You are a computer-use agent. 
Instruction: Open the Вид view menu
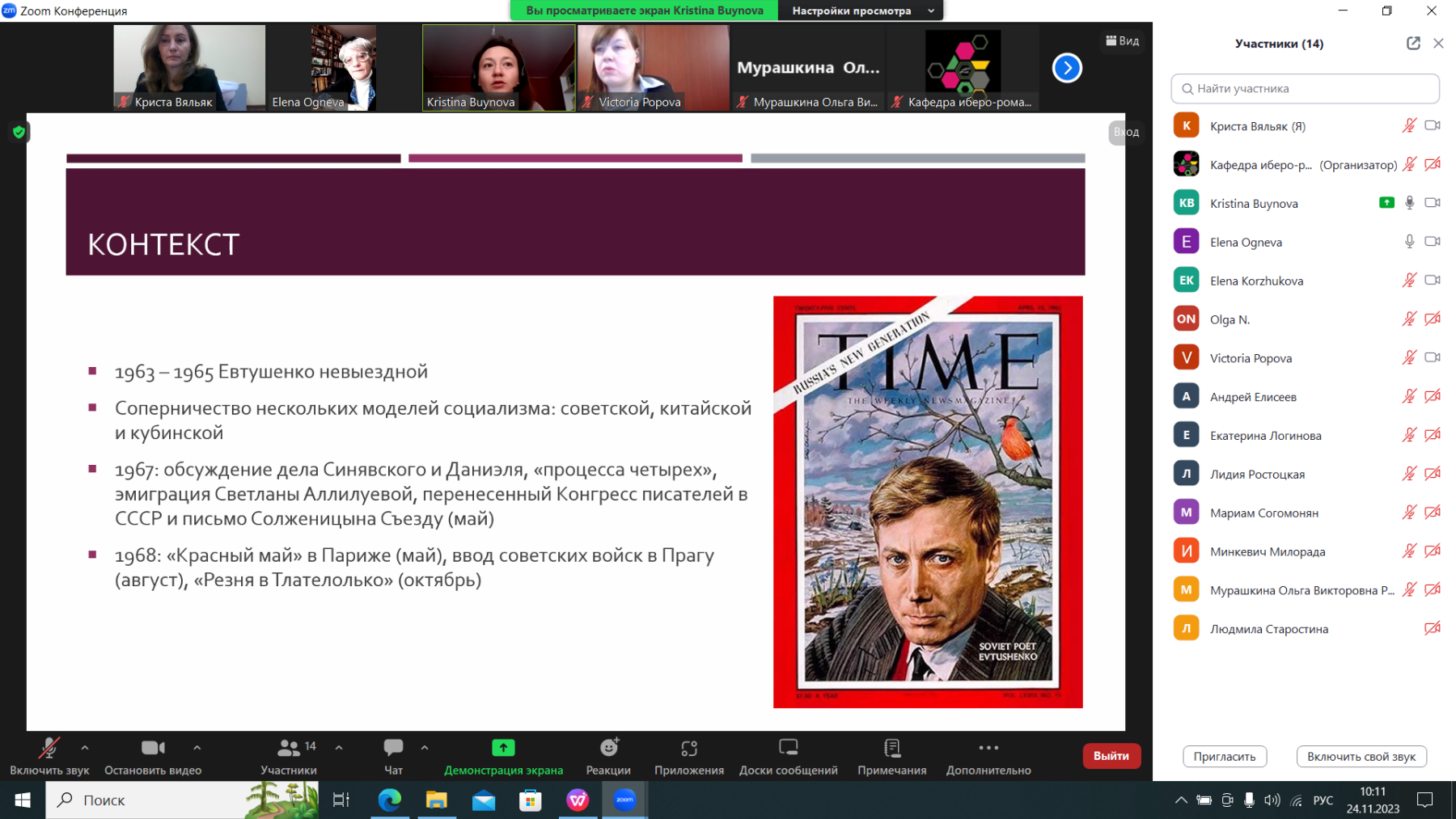pyautogui.click(x=1123, y=40)
